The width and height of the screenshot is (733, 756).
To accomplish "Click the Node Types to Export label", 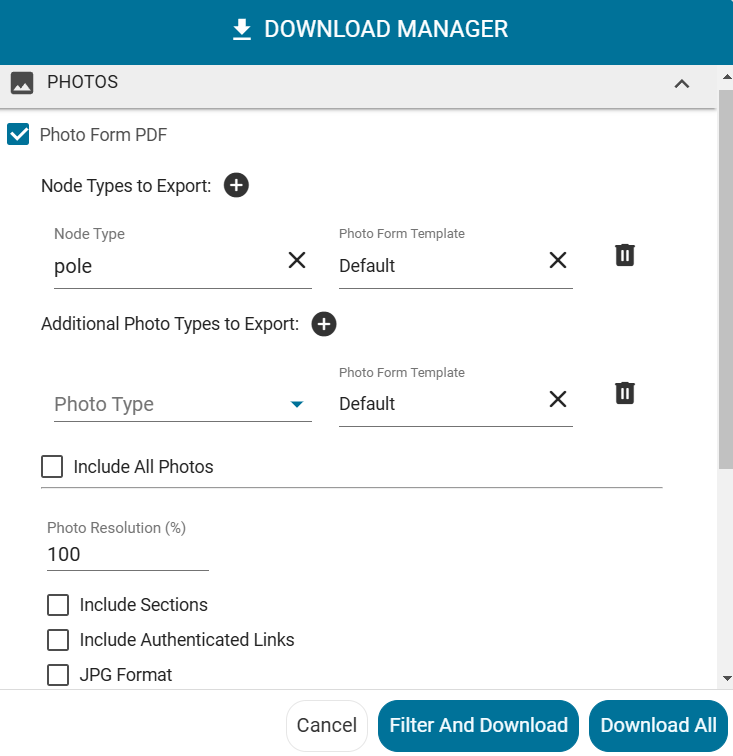I will [x=126, y=186].
